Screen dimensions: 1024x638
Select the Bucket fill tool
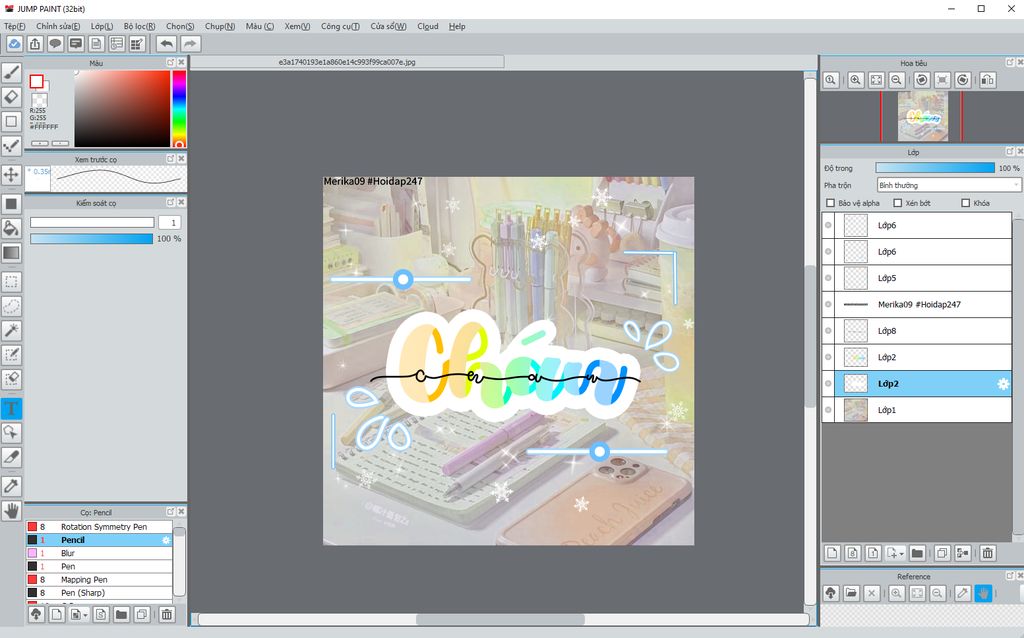(11, 228)
